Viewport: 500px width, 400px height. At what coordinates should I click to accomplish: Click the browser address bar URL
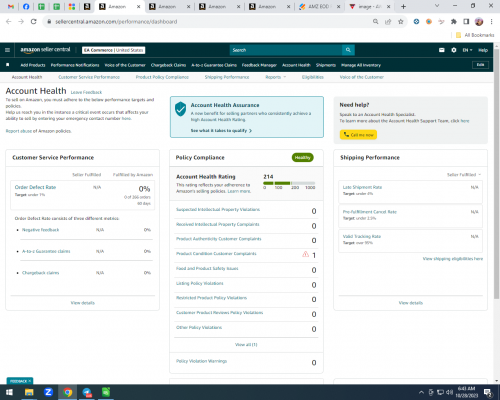click(116, 22)
